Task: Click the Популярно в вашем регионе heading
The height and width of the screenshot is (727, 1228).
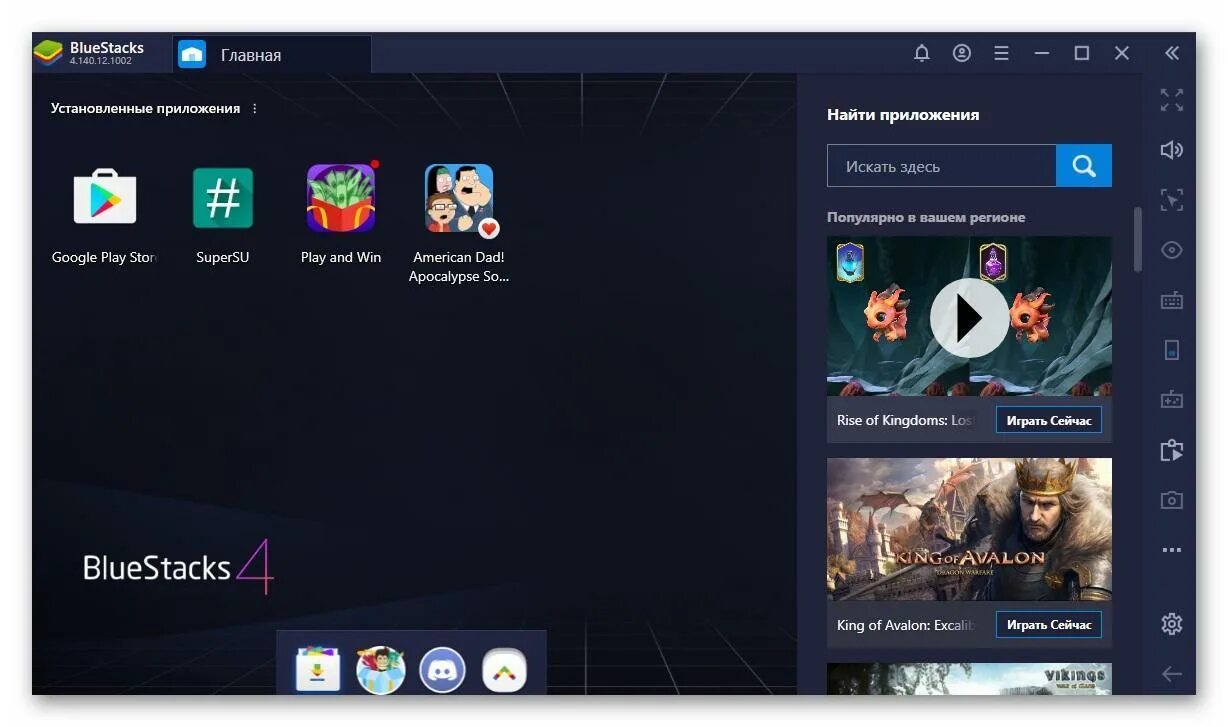Action: click(x=926, y=217)
